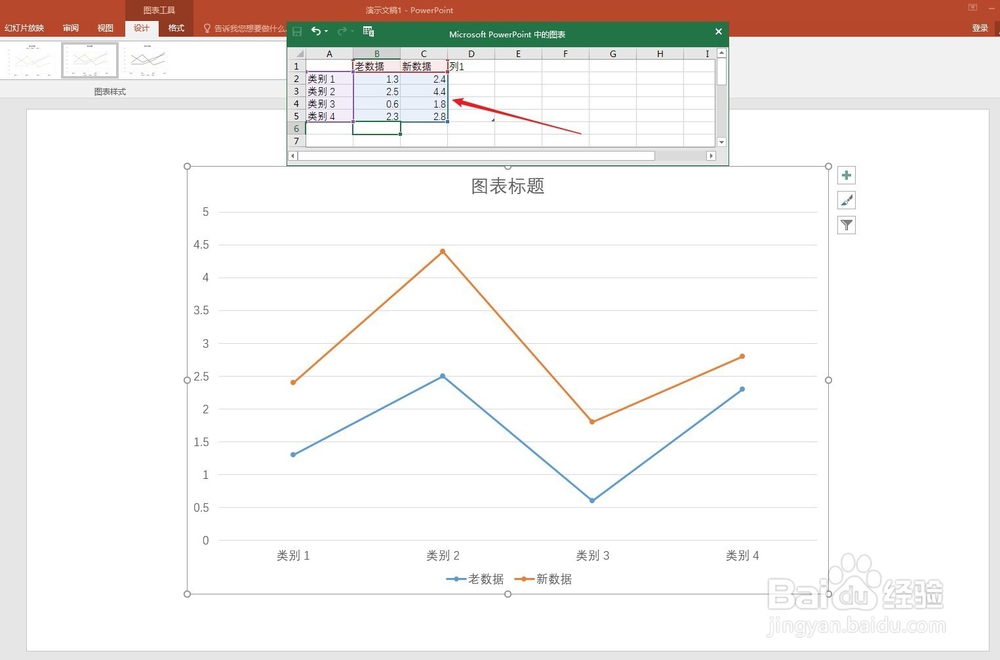Click the 登录 sign-in link

coord(980,28)
